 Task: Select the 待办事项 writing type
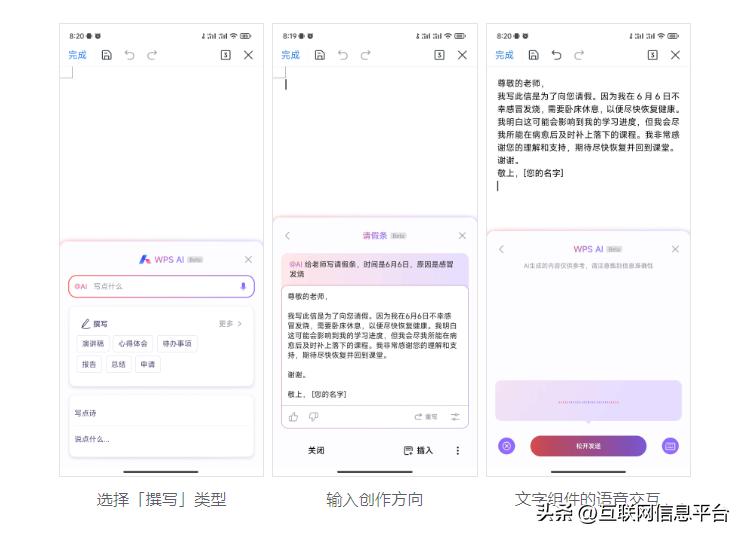tap(177, 344)
